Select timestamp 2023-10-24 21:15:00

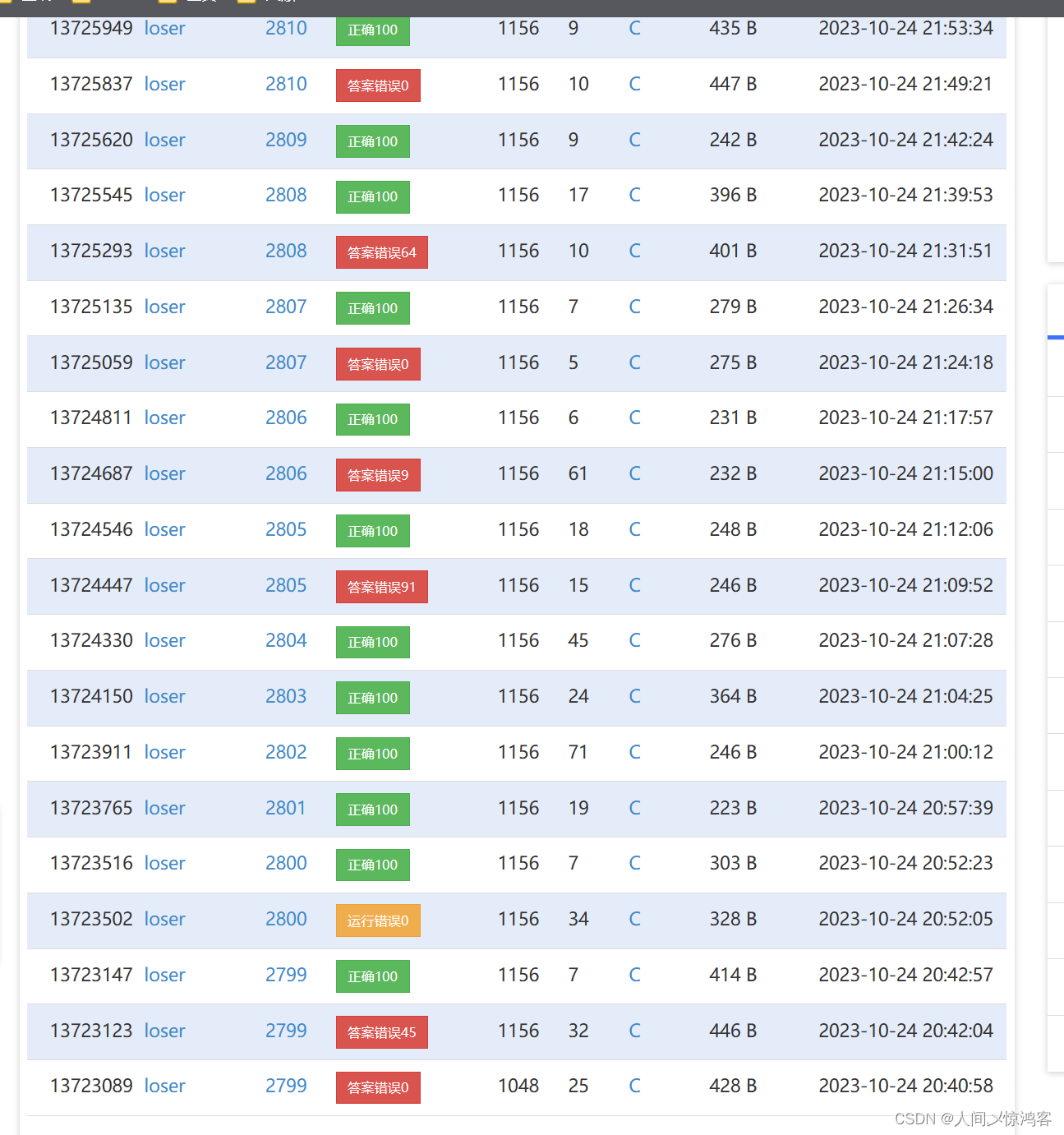tap(905, 473)
